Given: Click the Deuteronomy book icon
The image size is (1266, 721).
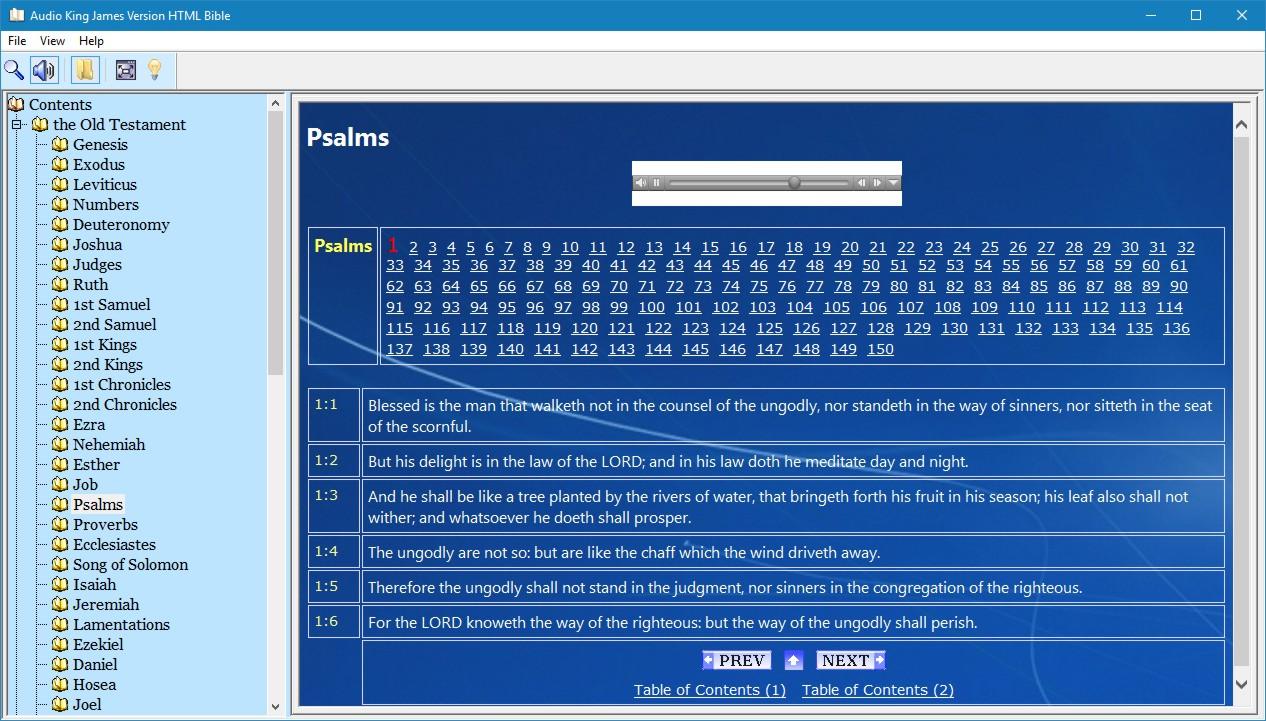Looking at the screenshot, I should point(60,225).
